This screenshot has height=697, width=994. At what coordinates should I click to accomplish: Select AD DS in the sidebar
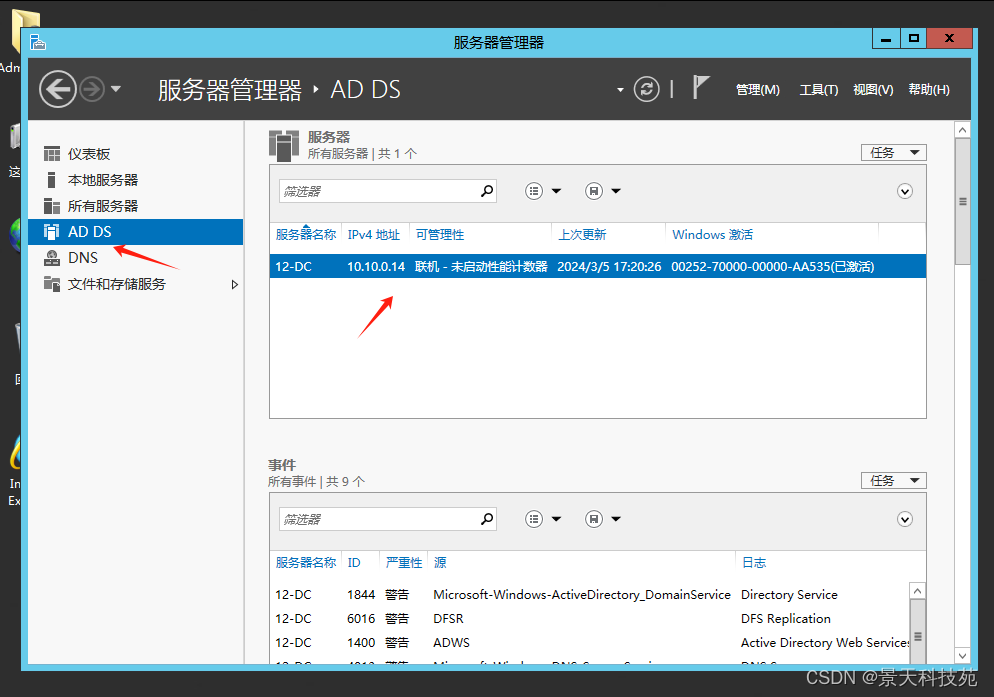click(x=136, y=232)
